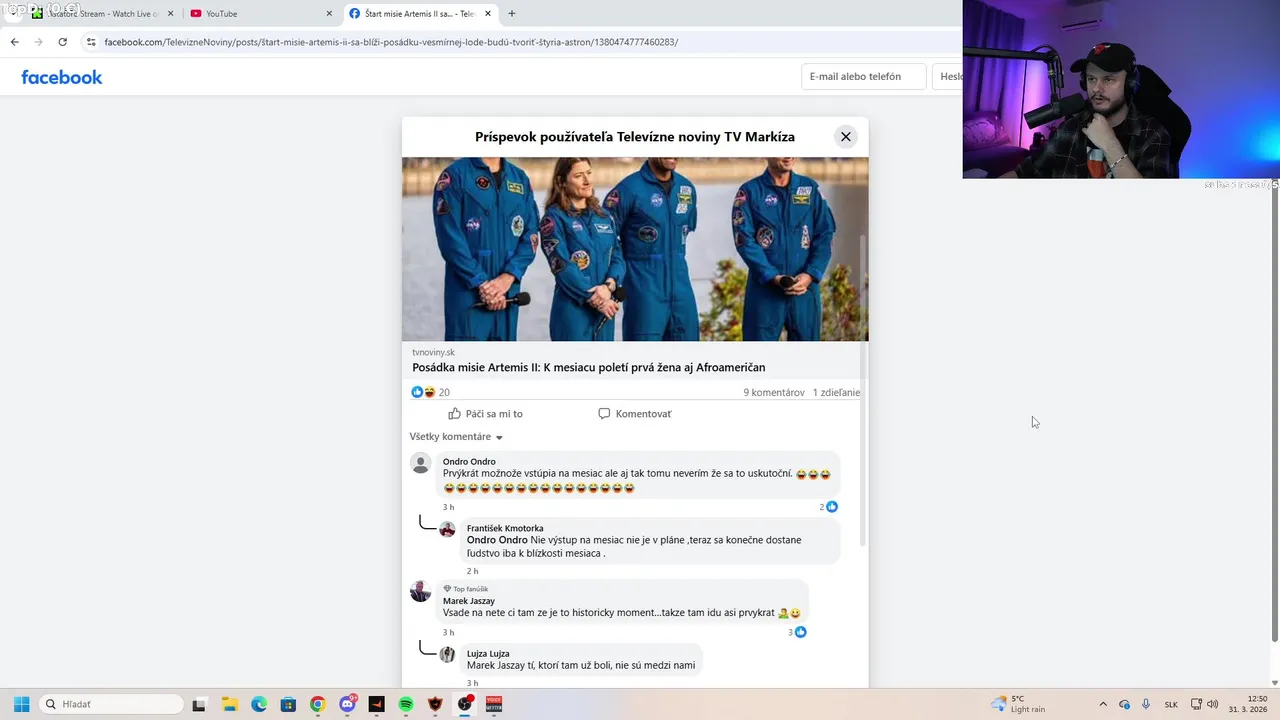The height and width of the screenshot is (720, 1280).
Task: Open the Artemis II astronauts article image
Action: (x=635, y=249)
